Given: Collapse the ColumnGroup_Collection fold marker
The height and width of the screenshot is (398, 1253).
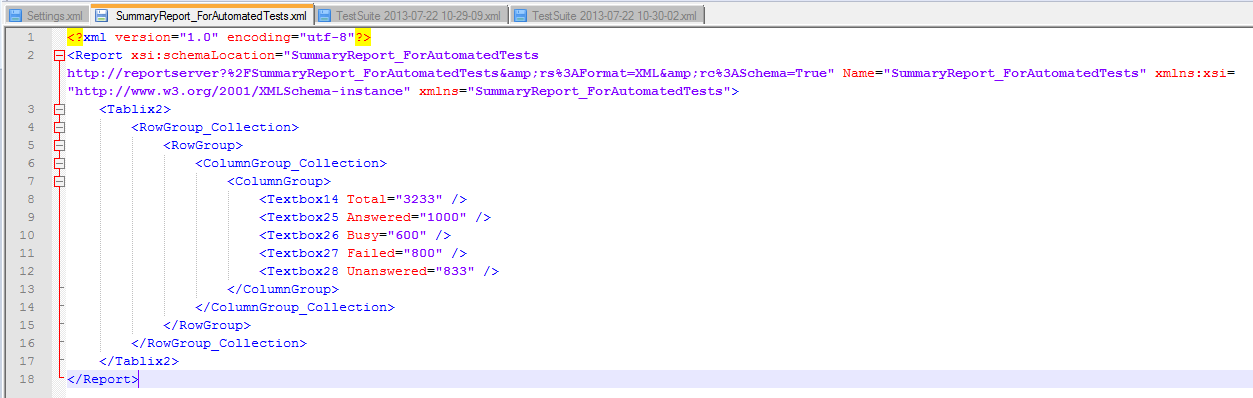Looking at the screenshot, I should tap(58, 163).
